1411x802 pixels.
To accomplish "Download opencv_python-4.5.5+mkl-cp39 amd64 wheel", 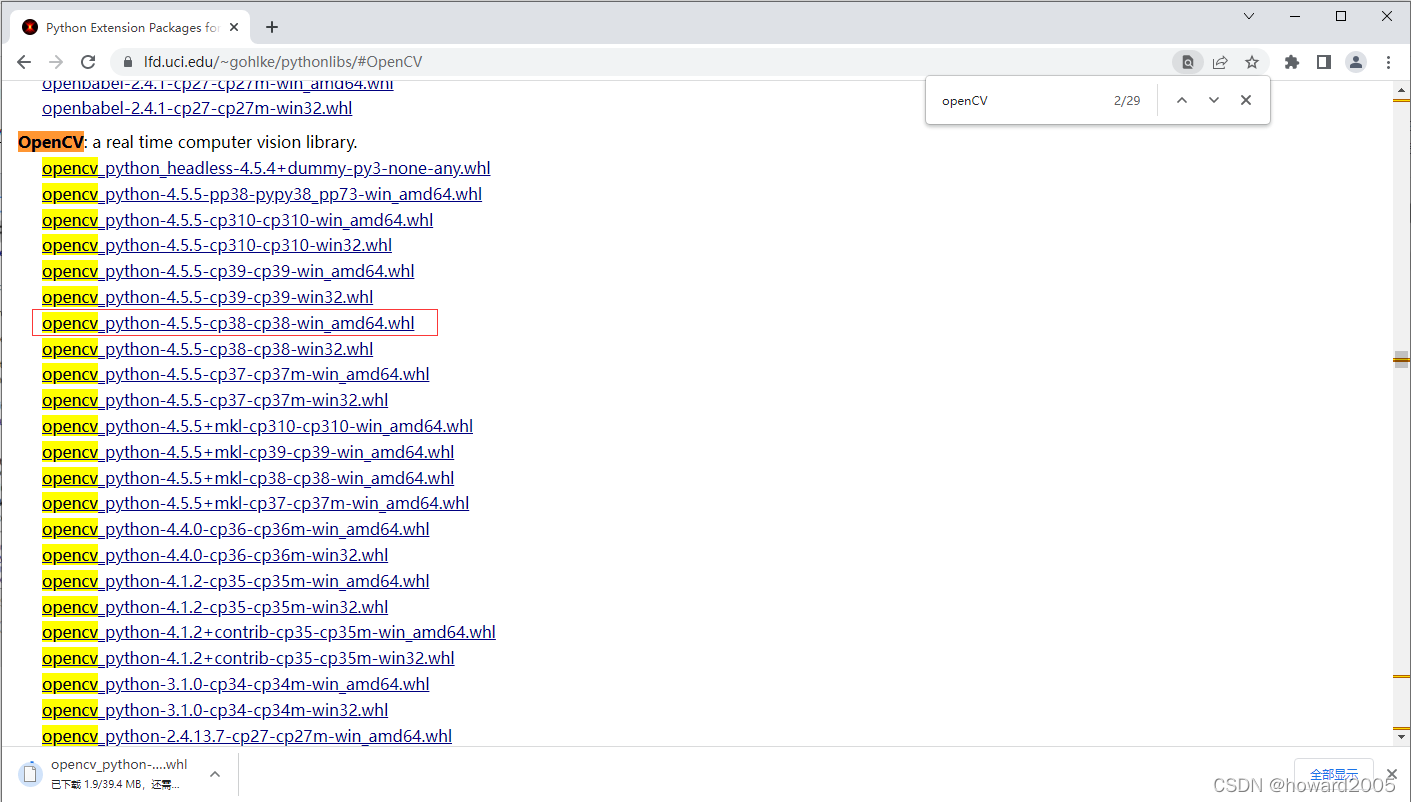I will click(x=248, y=452).
